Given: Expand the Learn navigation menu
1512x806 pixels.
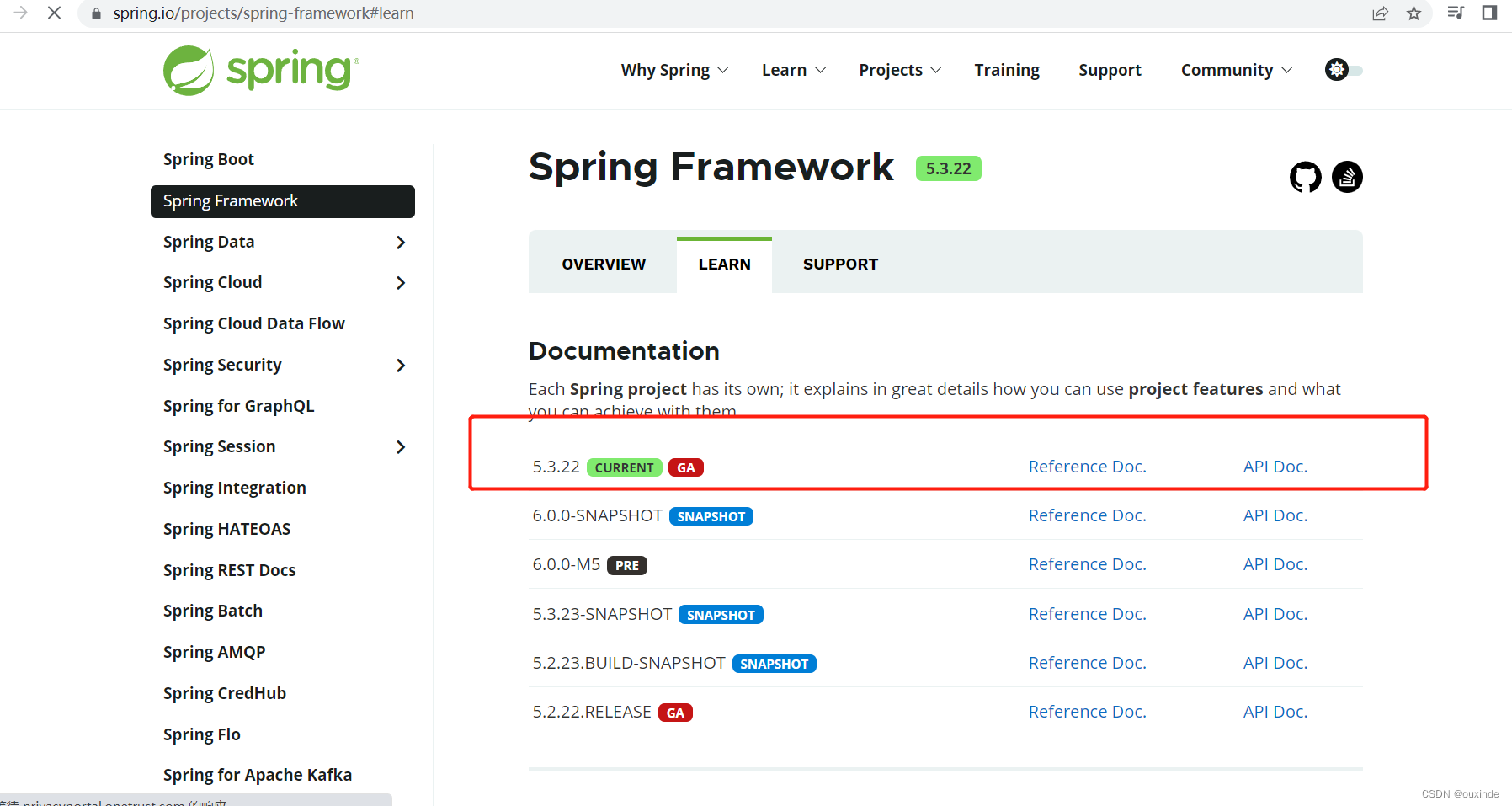Looking at the screenshot, I should 794,70.
